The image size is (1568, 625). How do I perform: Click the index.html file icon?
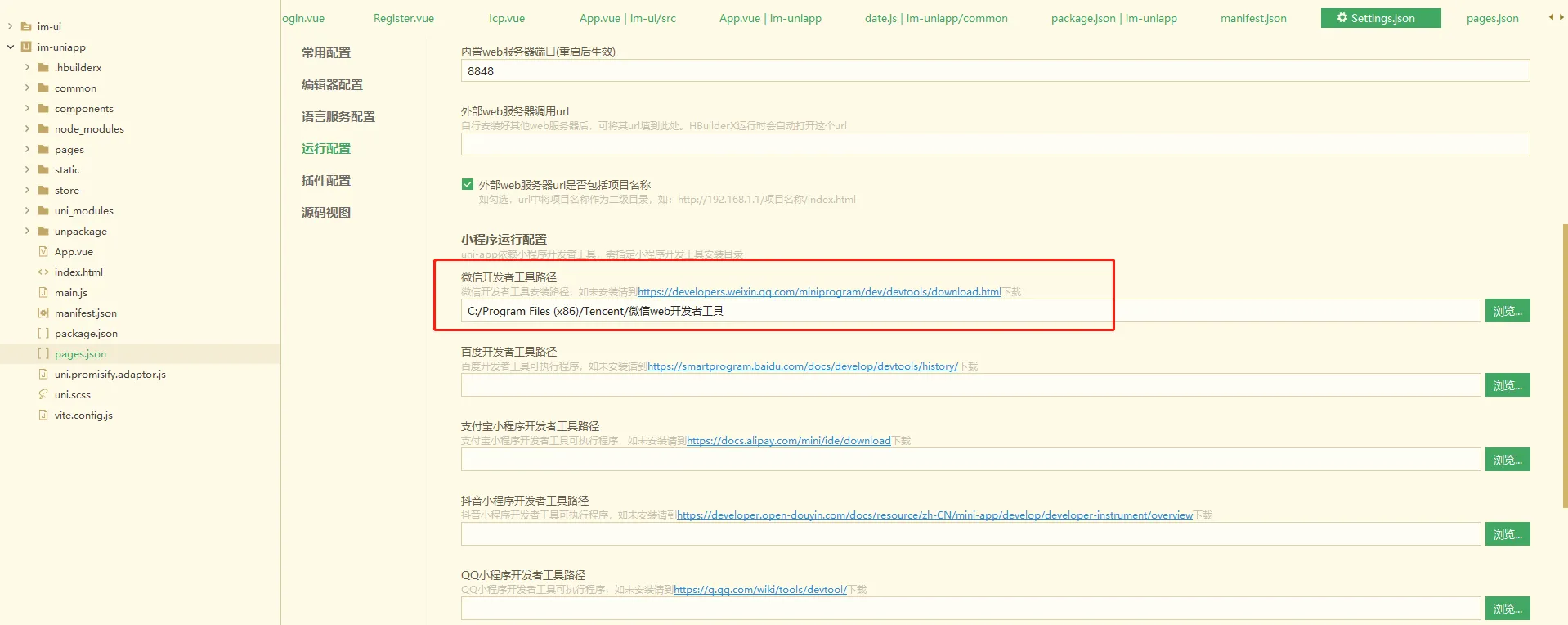[43, 272]
